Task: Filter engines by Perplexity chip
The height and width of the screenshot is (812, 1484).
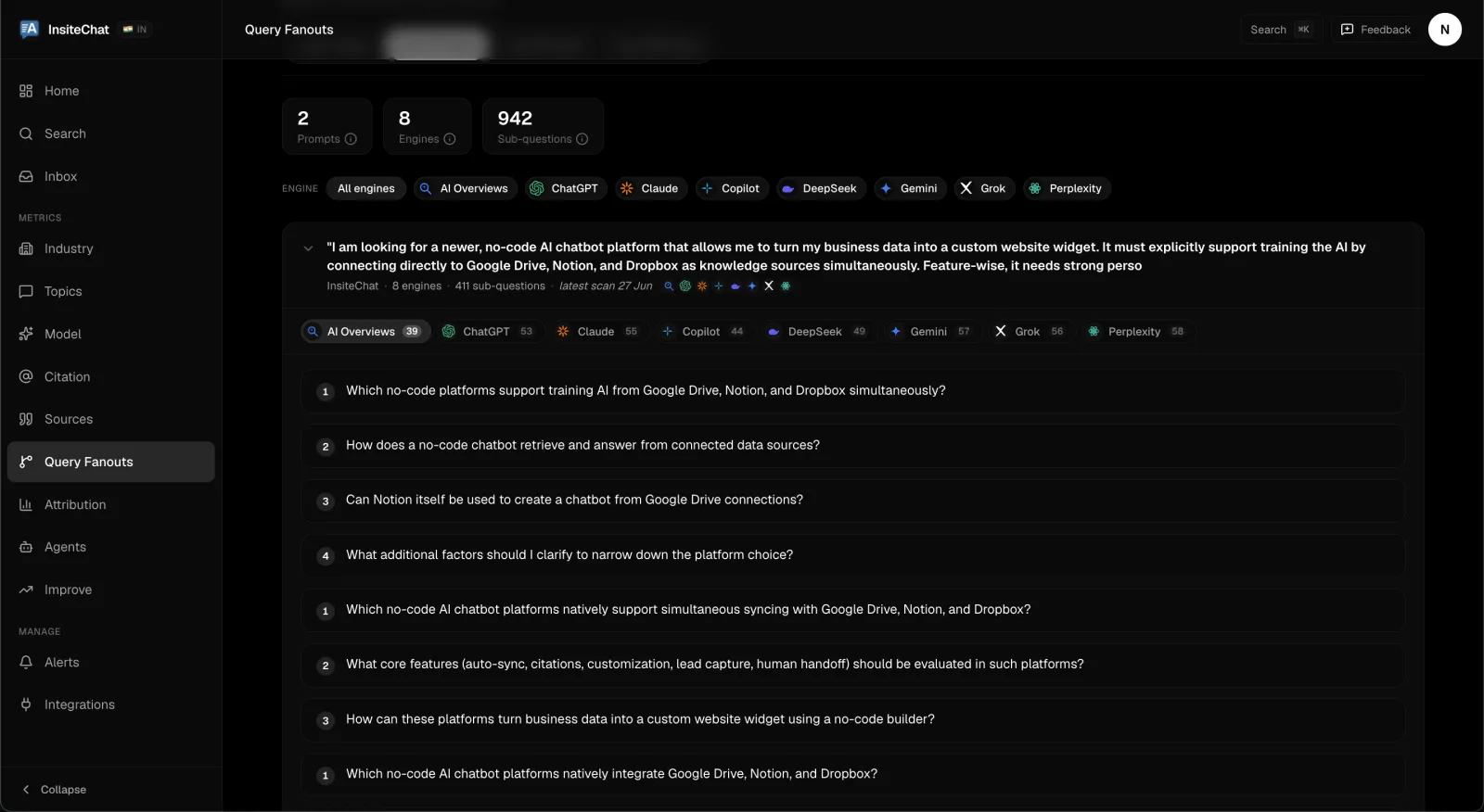Action: click(x=1067, y=188)
